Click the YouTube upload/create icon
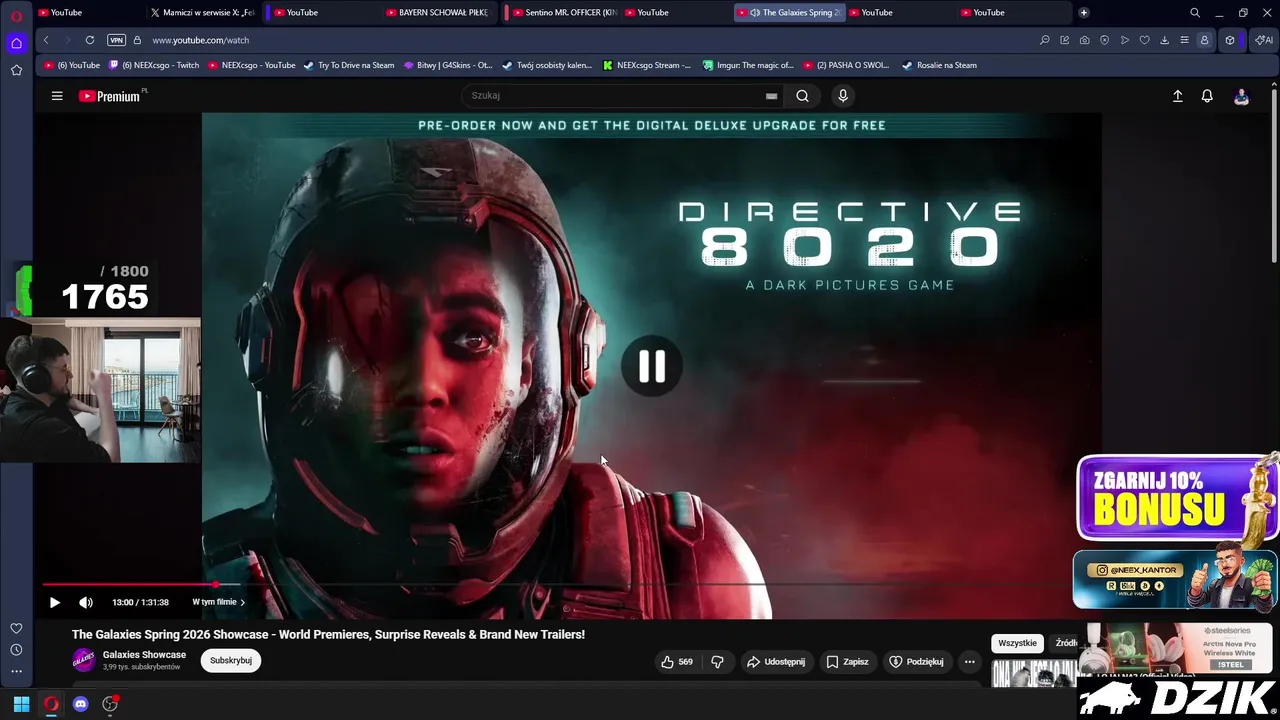Viewport: 1280px width, 720px height. pos(1177,96)
